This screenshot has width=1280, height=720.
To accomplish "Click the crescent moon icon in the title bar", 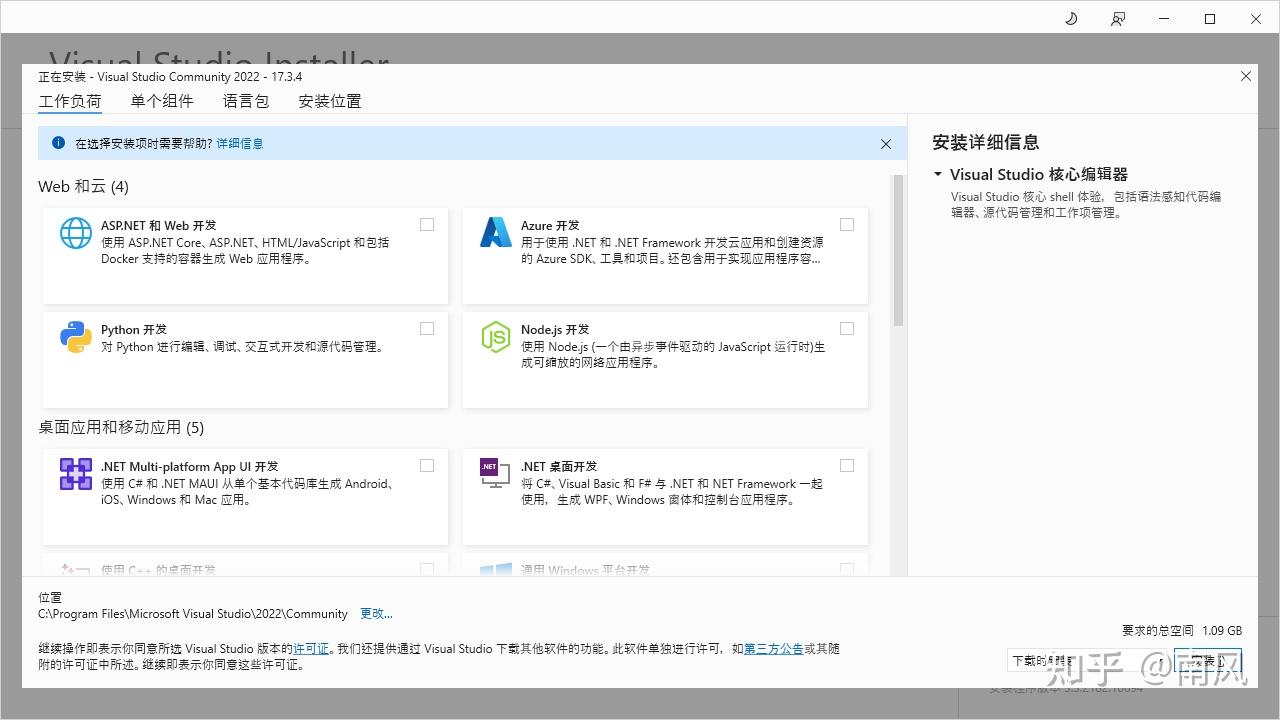I will click(x=1070, y=18).
